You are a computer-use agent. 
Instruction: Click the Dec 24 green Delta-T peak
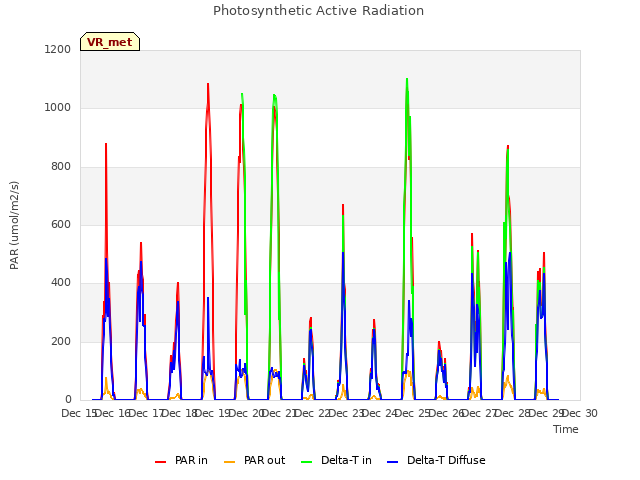(x=407, y=79)
